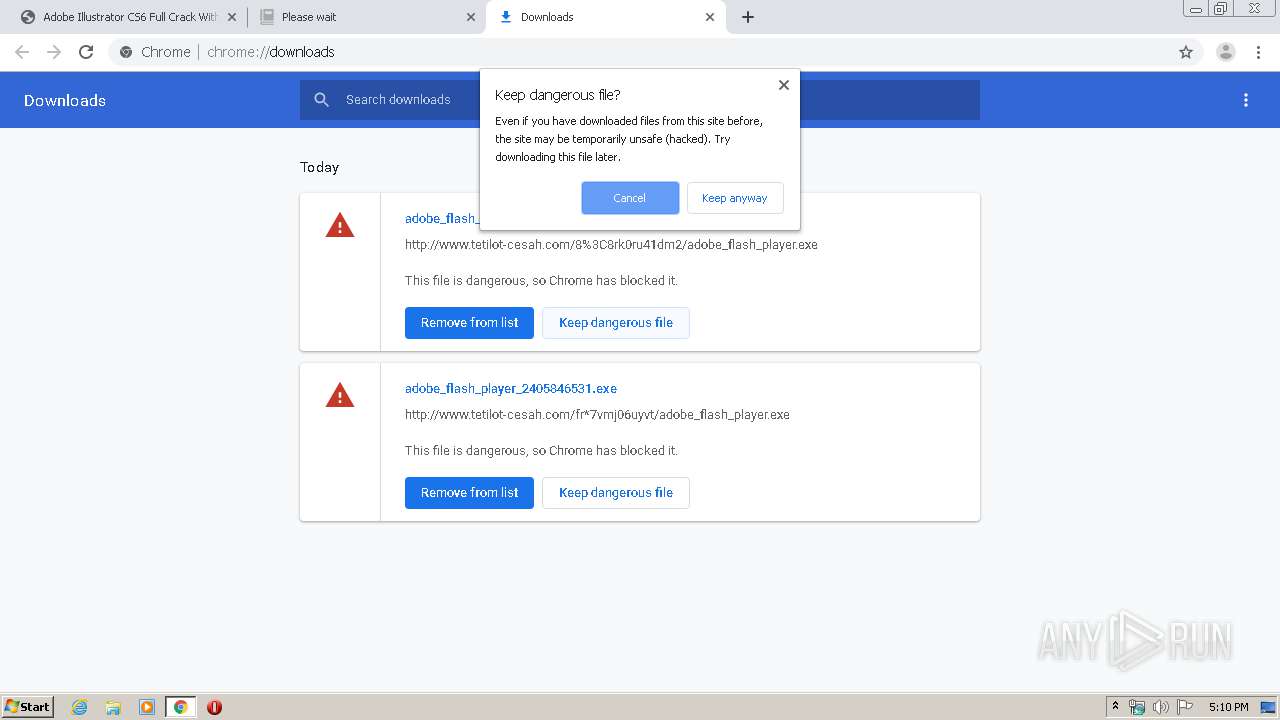The width and height of the screenshot is (1280, 720).
Task: Click the forward navigation arrow
Action: pyautogui.click(x=54, y=52)
